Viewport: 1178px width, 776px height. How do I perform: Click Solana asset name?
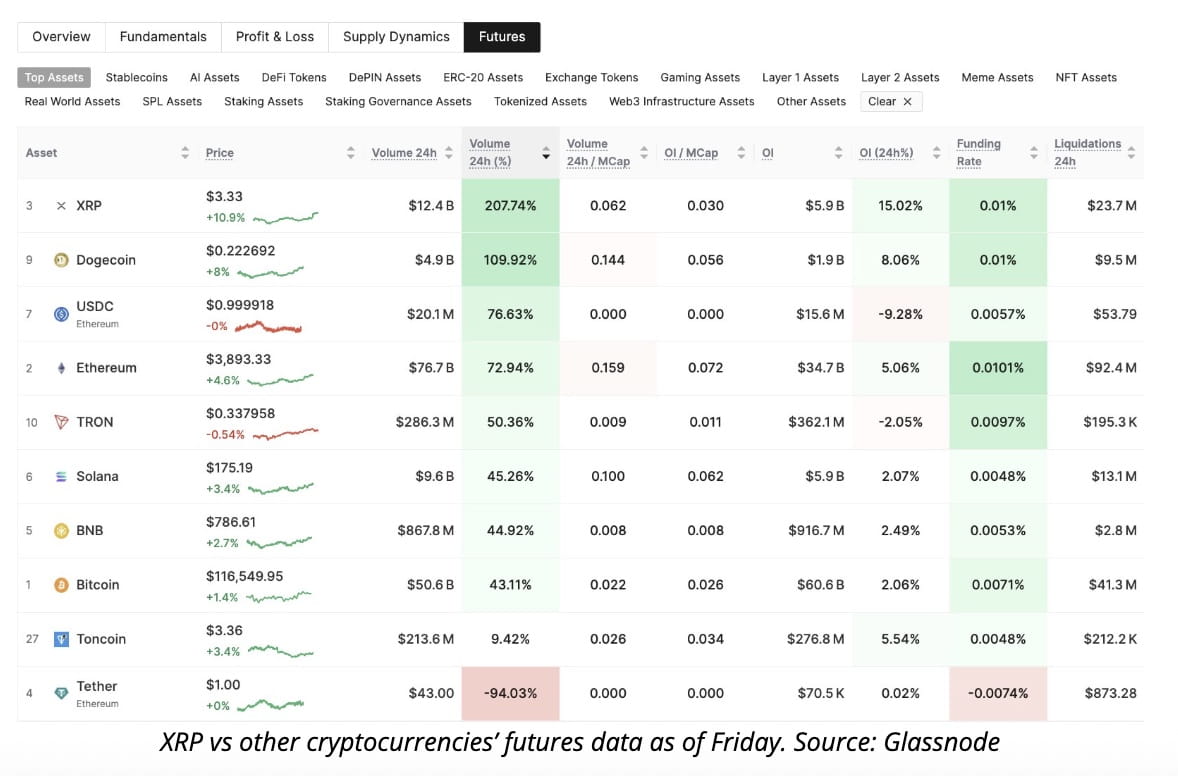coord(97,476)
